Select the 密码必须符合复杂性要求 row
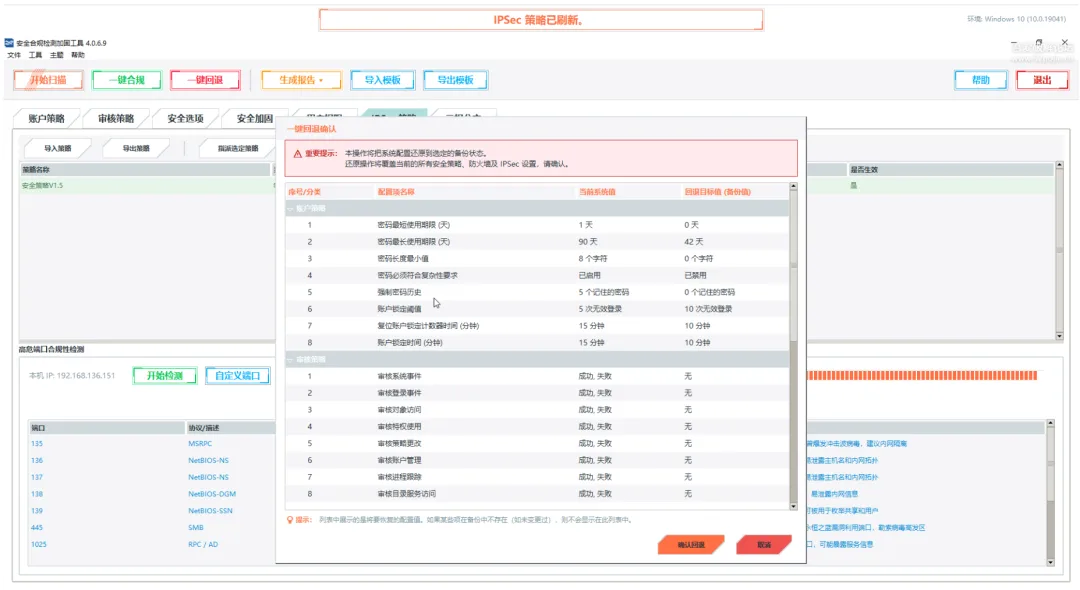This screenshot has height=590, width=1080. [537, 275]
